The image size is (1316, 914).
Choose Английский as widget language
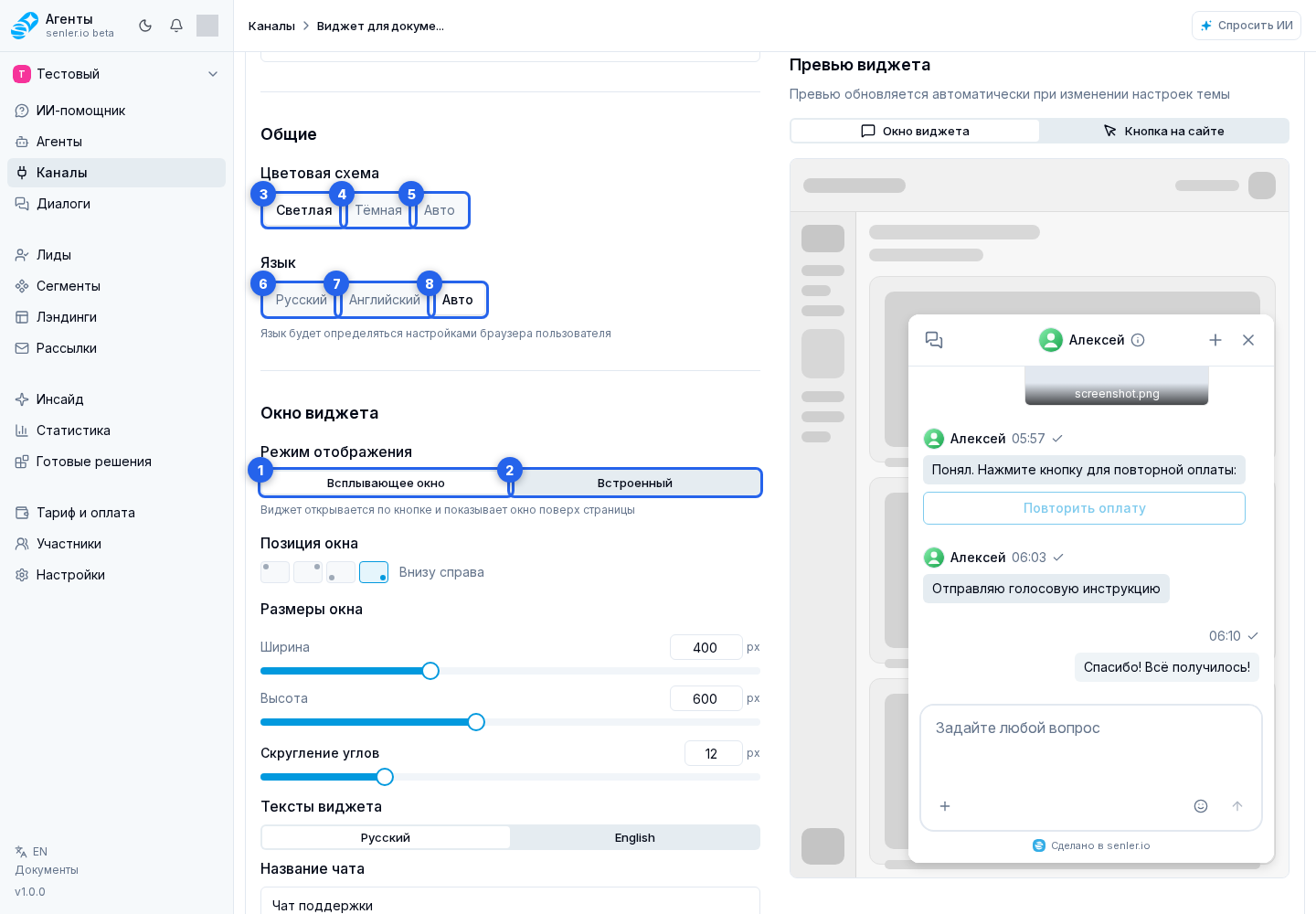(385, 300)
